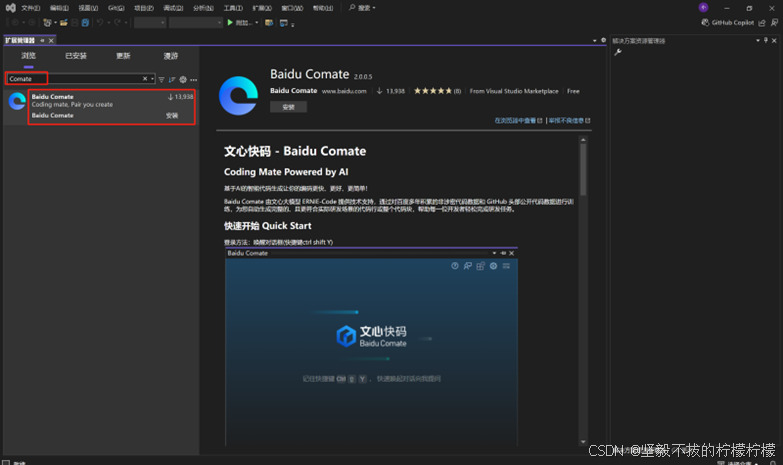
Task: Open the start button dropdown arrow
Action: click(x=257, y=22)
